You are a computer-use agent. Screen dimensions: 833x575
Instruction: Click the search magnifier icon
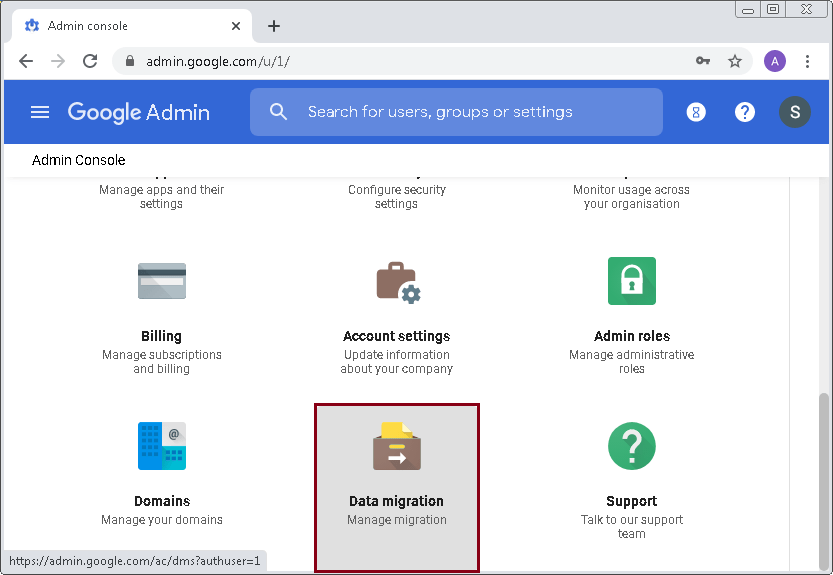pos(278,112)
